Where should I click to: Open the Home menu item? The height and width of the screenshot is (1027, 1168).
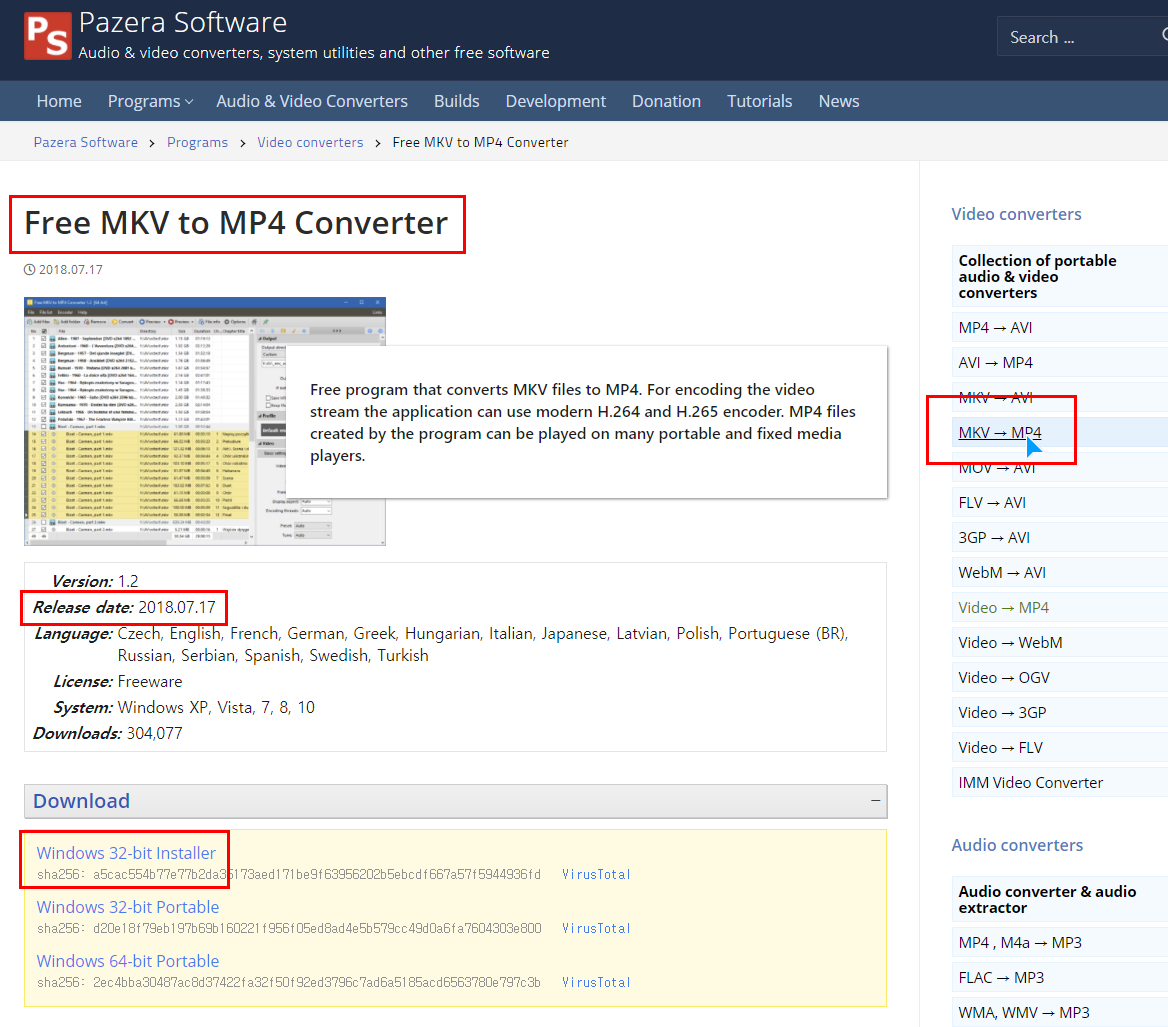pyautogui.click(x=59, y=101)
